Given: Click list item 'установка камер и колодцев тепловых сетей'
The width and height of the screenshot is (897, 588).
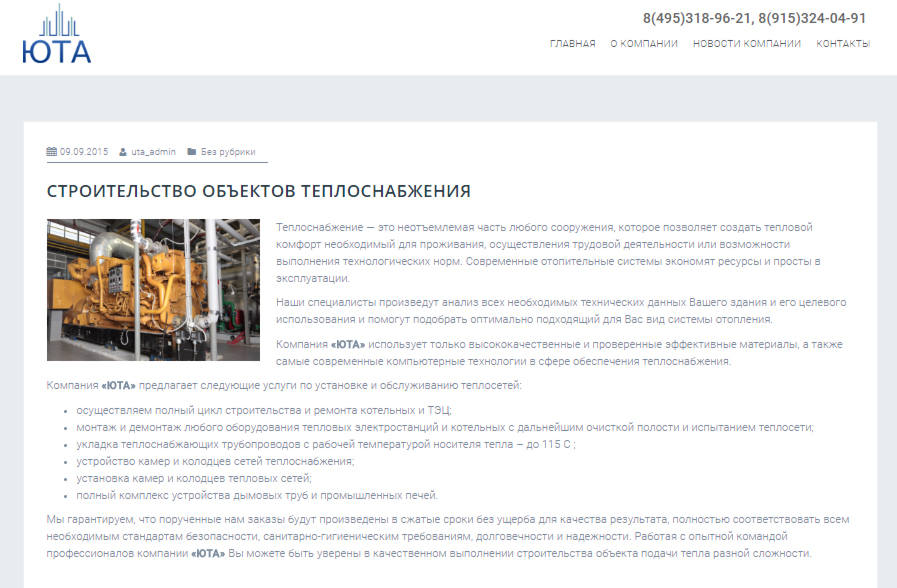Looking at the screenshot, I should 194,478.
